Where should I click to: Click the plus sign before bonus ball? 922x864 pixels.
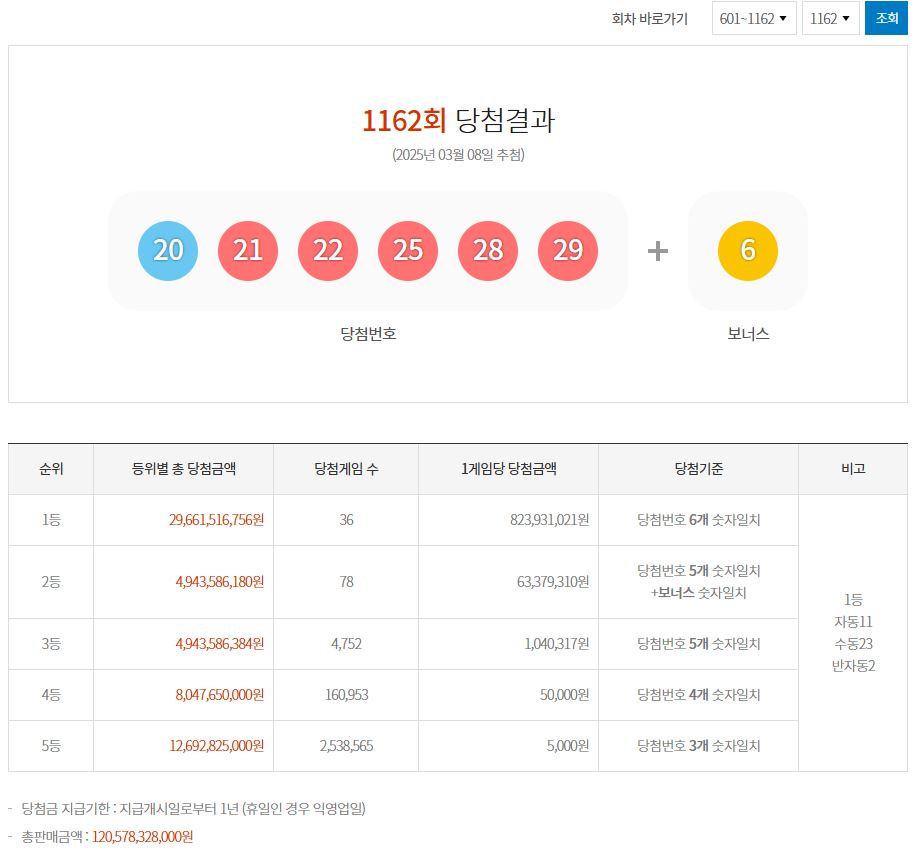coord(657,251)
